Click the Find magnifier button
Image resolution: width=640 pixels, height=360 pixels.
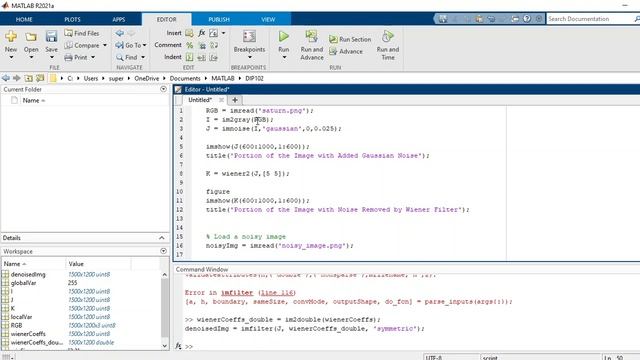click(x=127, y=58)
